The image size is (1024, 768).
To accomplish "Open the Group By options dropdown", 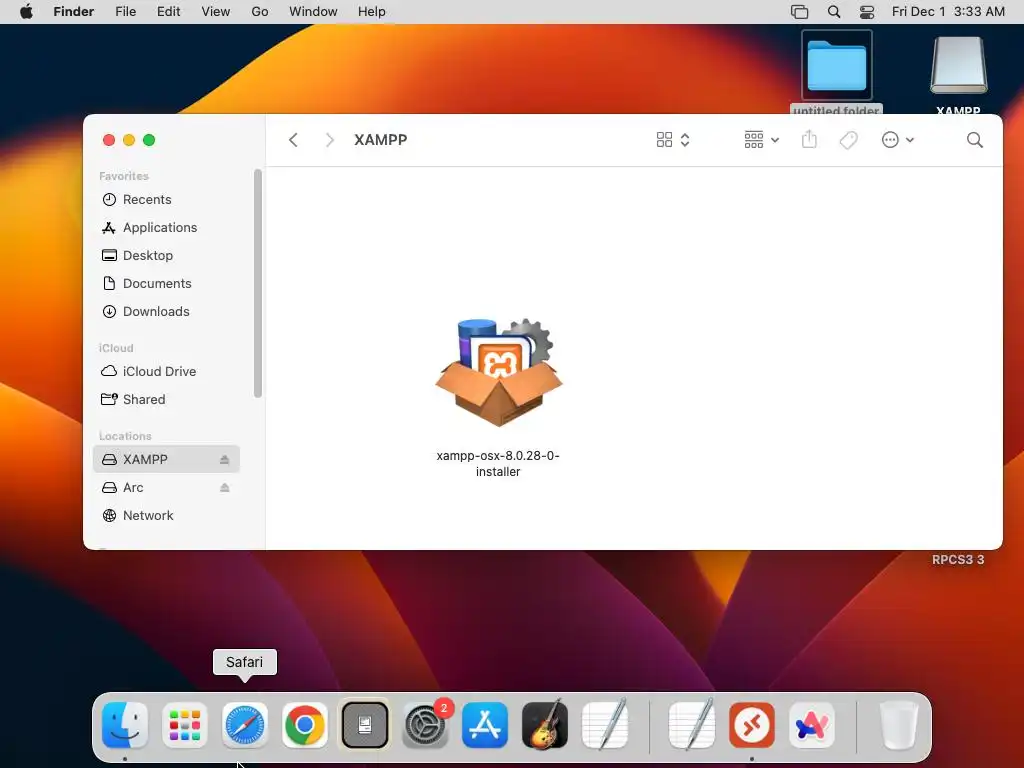I will [x=761, y=140].
